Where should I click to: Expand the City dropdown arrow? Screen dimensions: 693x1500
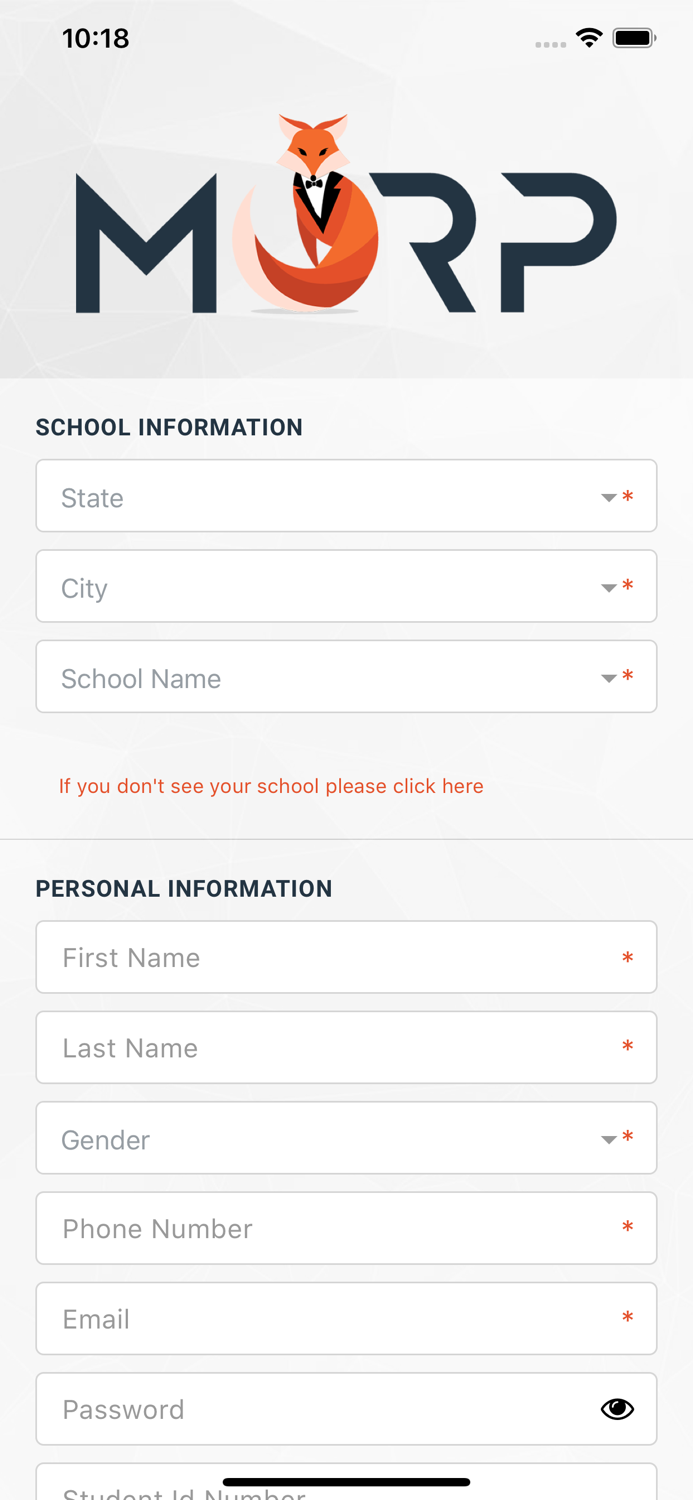(608, 588)
